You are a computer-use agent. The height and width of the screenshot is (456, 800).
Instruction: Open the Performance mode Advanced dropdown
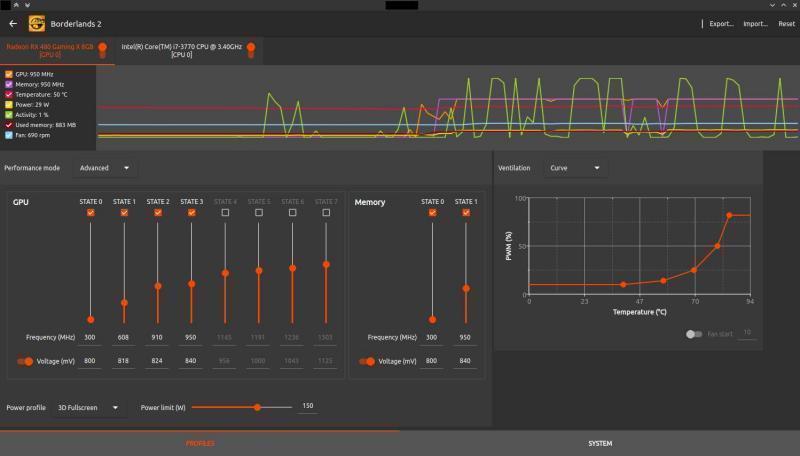104,168
